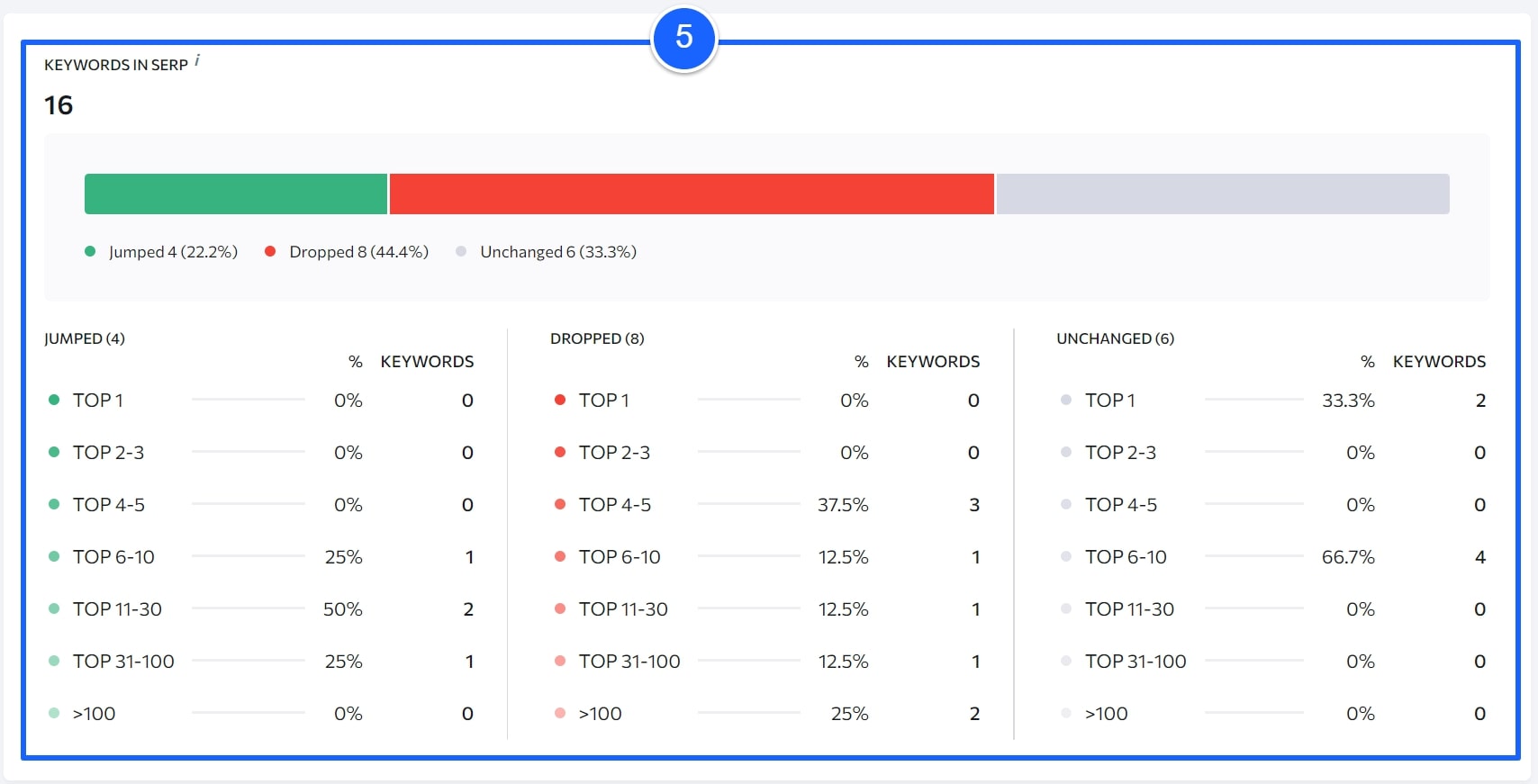The image size is (1538, 784).
Task: Click the 12.5% value in Dropped TOP 6-10 row
Action: click(843, 557)
